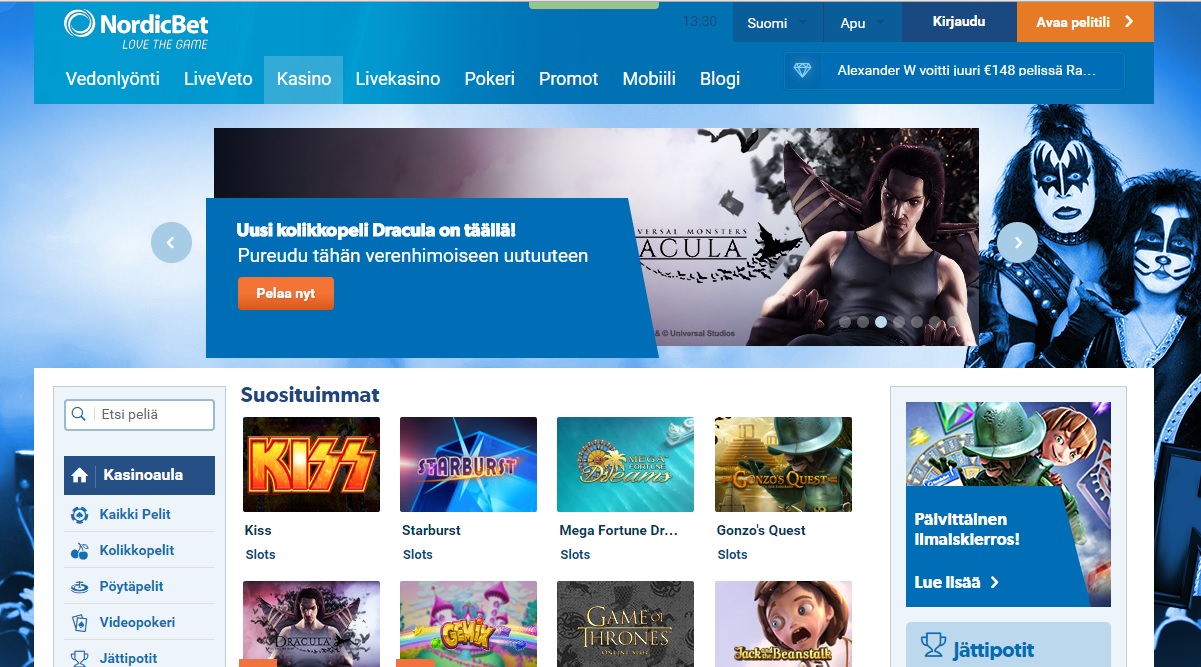
Task: Open the Starburst game thumbnail
Action: click(x=468, y=464)
